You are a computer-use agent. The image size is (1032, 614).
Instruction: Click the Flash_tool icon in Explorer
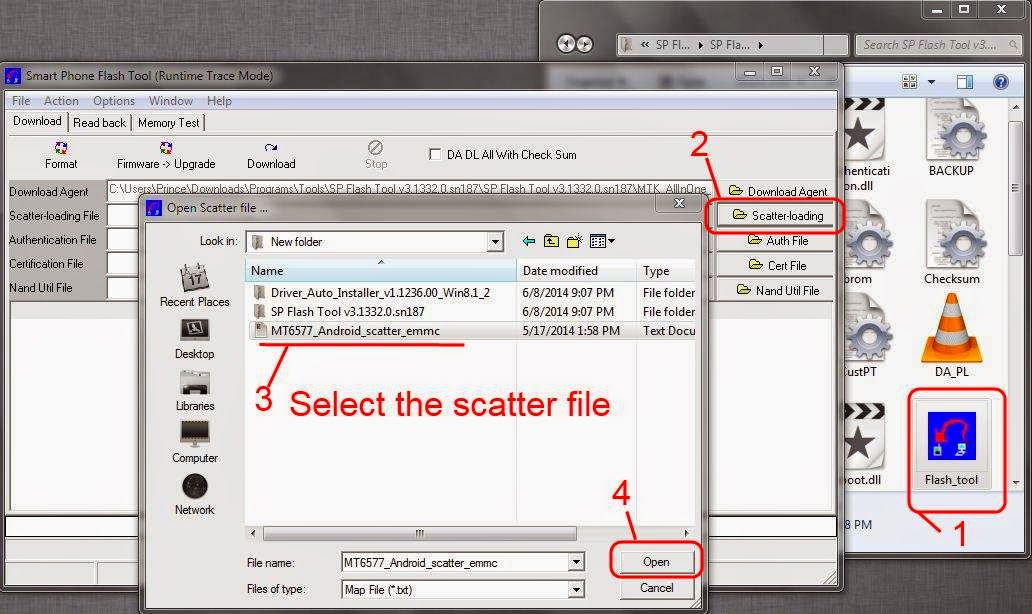click(951, 445)
